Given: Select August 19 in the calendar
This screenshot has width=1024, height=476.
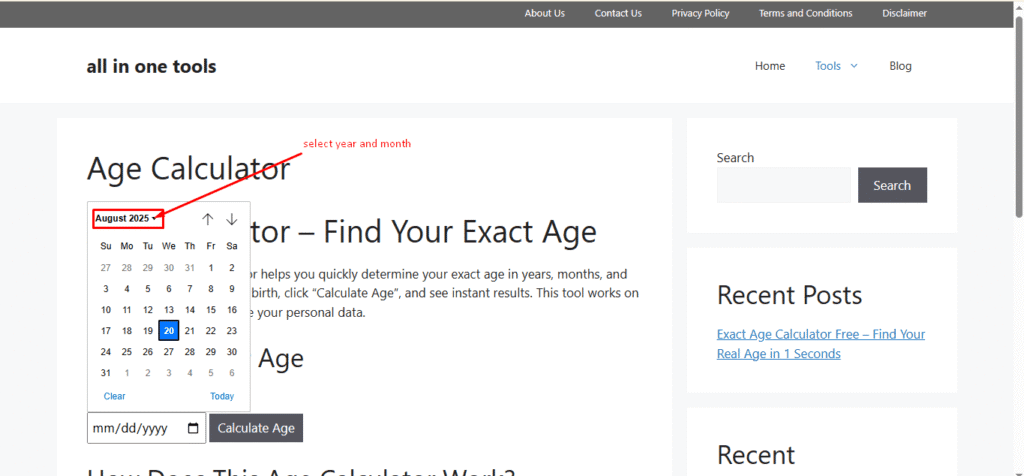Looking at the screenshot, I should point(148,331).
